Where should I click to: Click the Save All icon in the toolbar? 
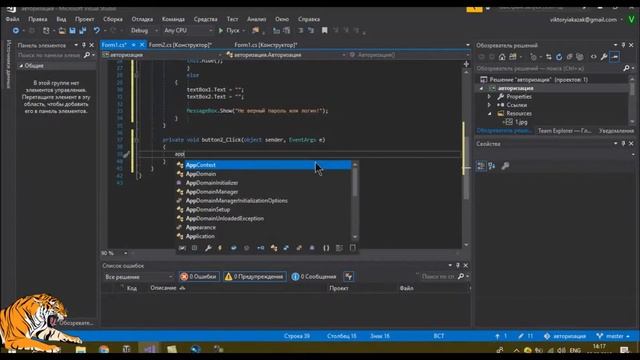click(x=83, y=31)
